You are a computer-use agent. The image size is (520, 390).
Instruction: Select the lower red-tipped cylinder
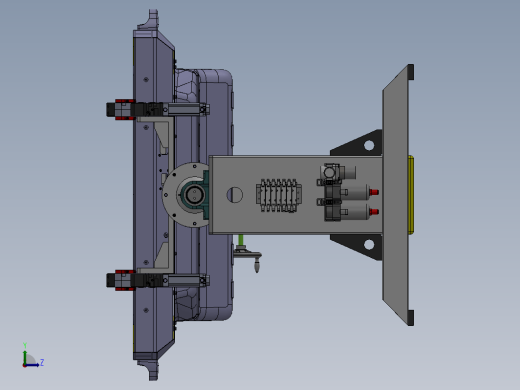click(359, 211)
